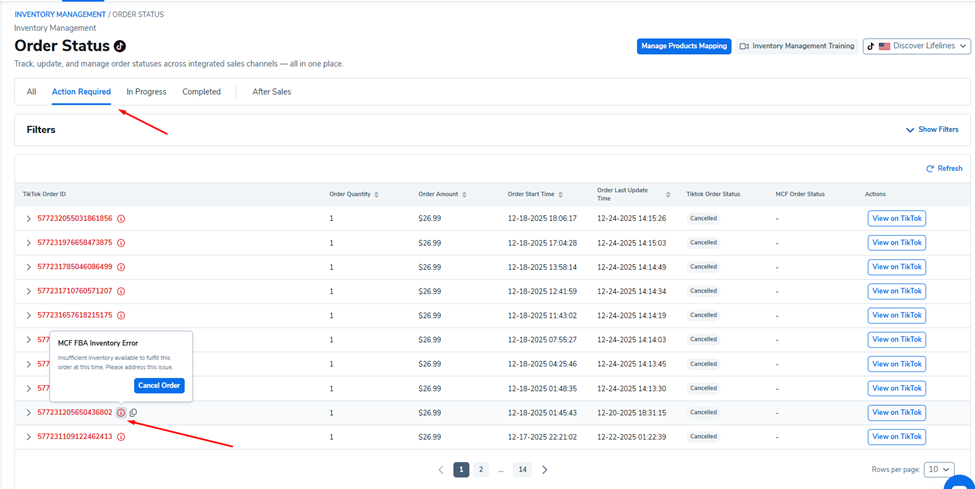Switch to the In Progress tab

pyautogui.click(x=146, y=92)
